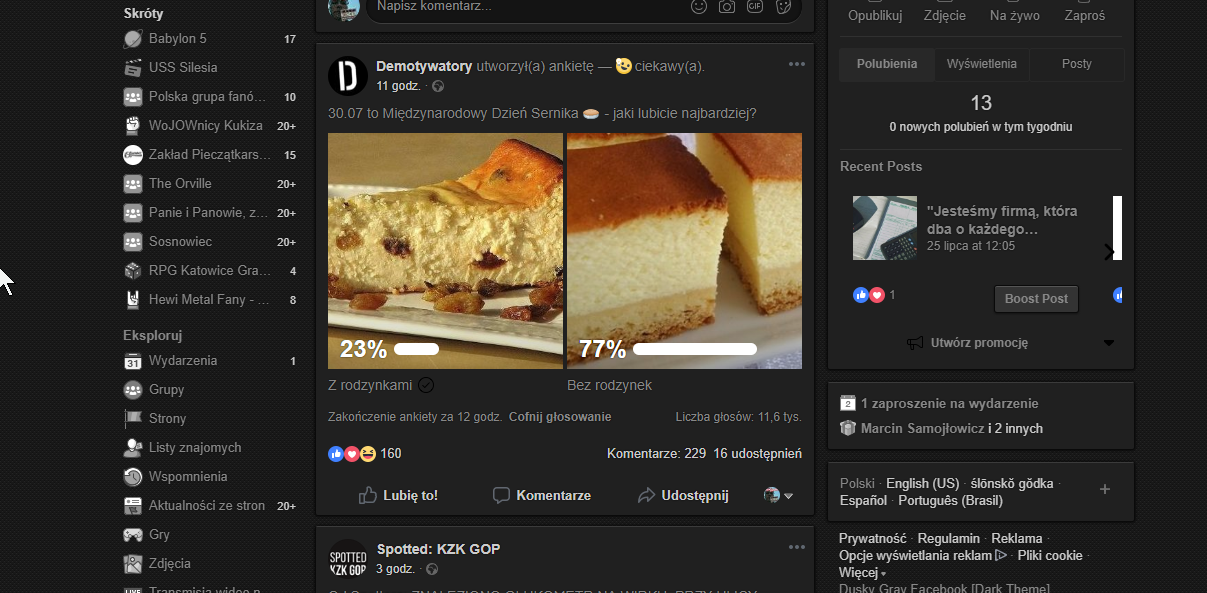
Task: Open Wspomnienia in left sidebar
Action: point(187,477)
